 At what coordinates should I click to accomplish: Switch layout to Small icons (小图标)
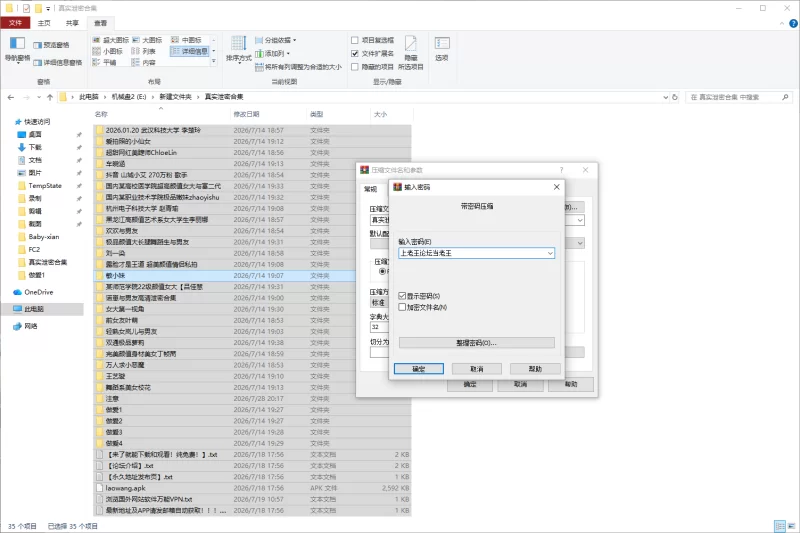(x=108, y=51)
